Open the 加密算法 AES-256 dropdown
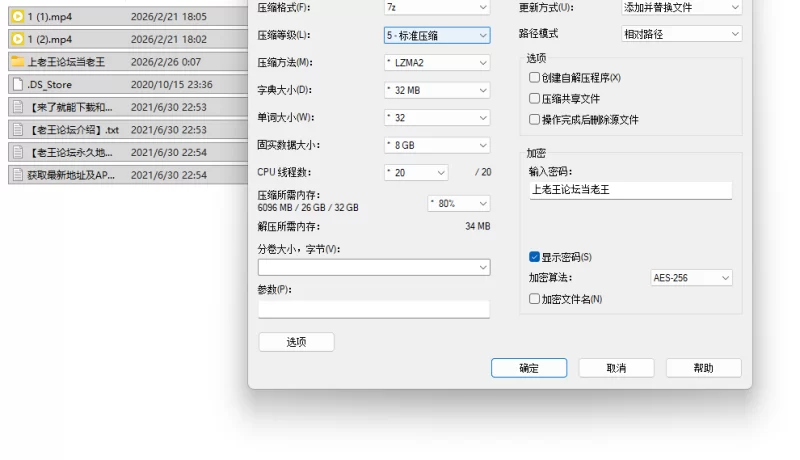The height and width of the screenshot is (460, 800). tap(691, 278)
